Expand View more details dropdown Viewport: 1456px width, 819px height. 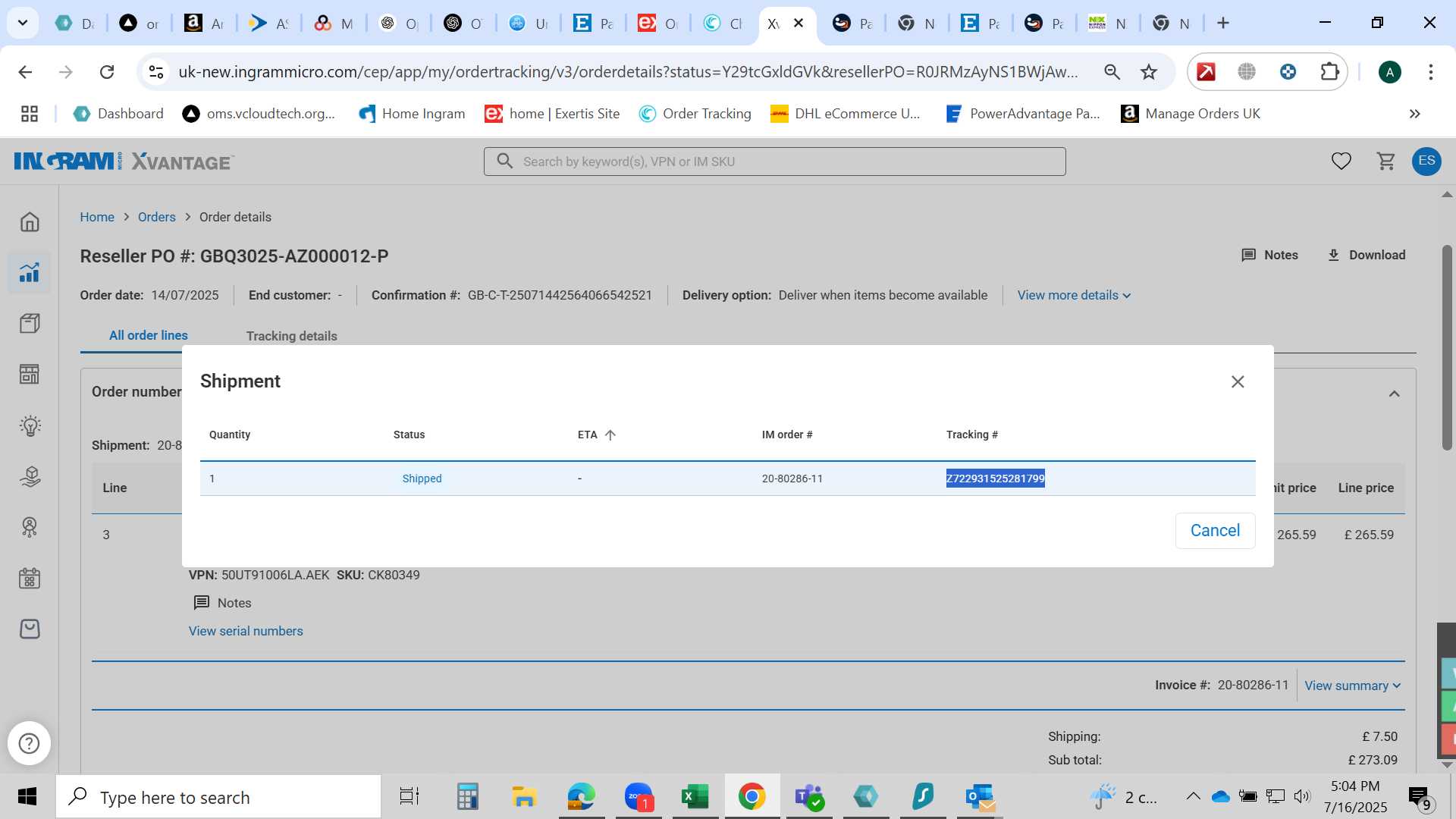click(x=1074, y=295)
